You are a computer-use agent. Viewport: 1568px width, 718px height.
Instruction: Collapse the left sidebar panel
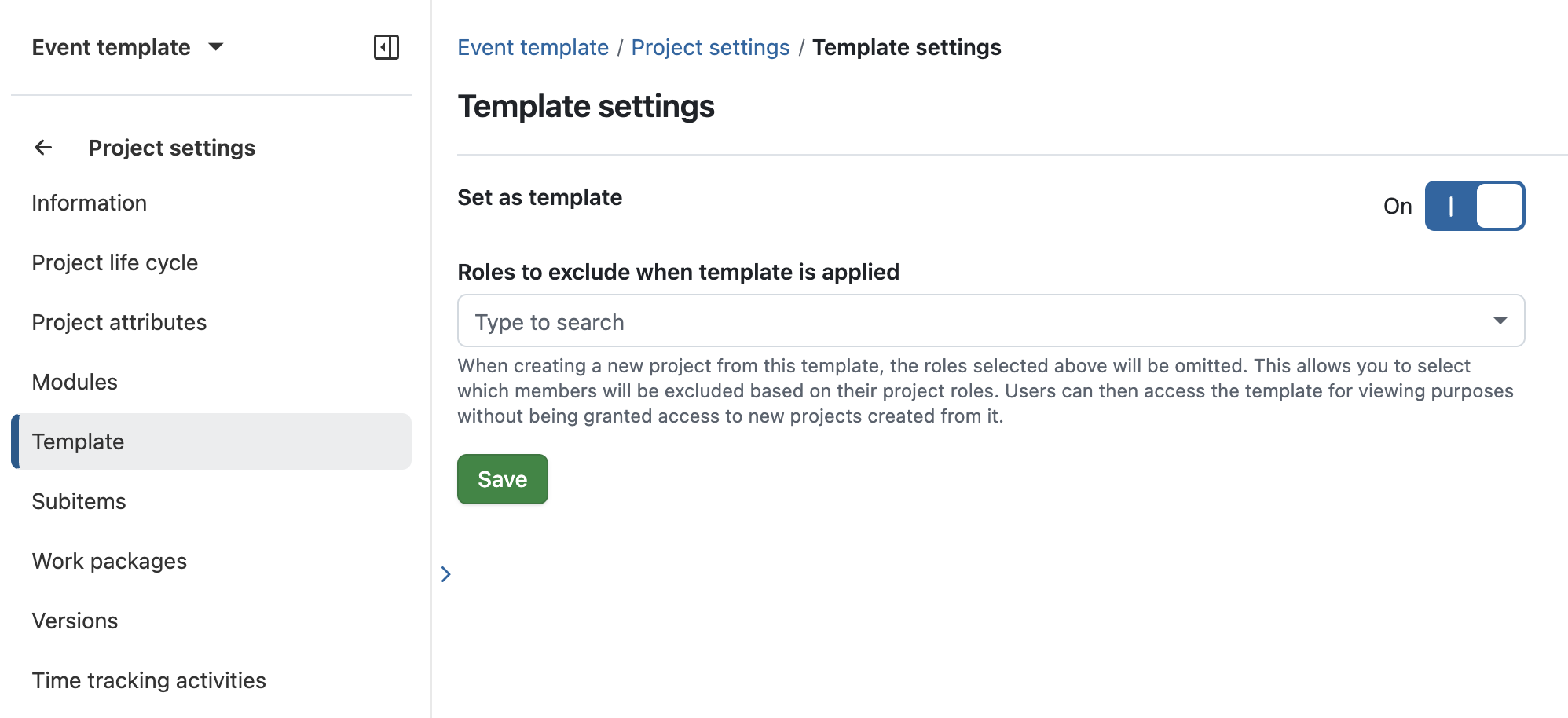pos(386,47)
